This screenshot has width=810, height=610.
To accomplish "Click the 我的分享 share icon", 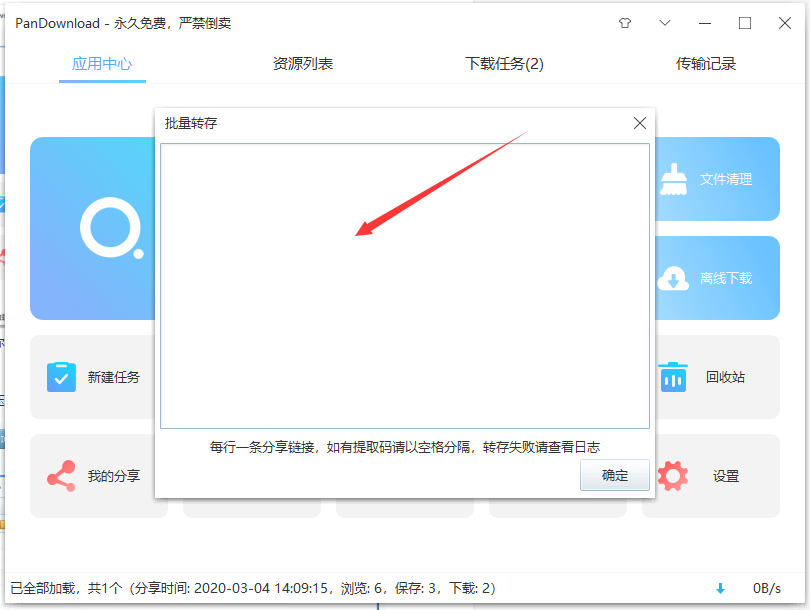I will click(x=61, y=476).
